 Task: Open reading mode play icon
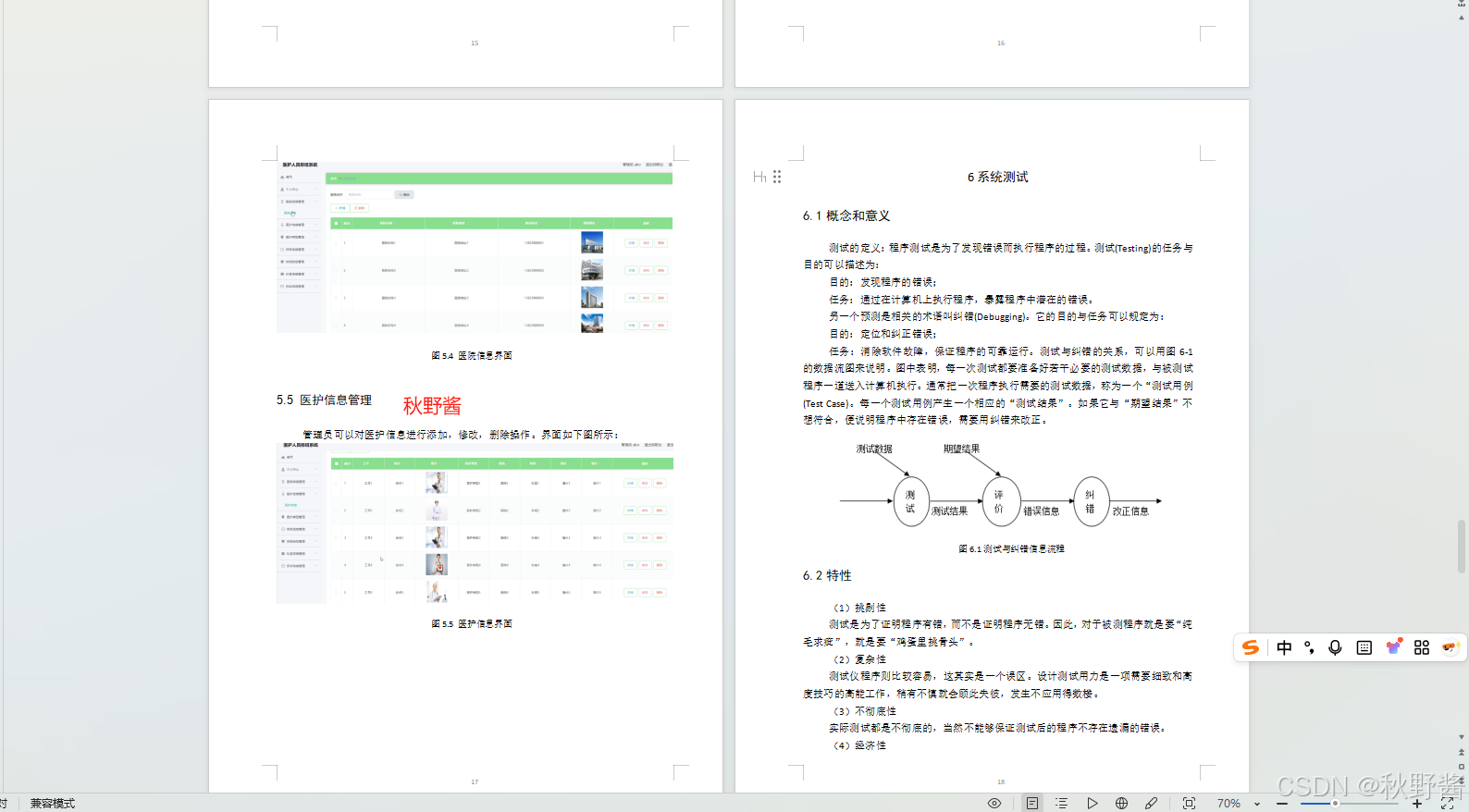click(1092, 803)
